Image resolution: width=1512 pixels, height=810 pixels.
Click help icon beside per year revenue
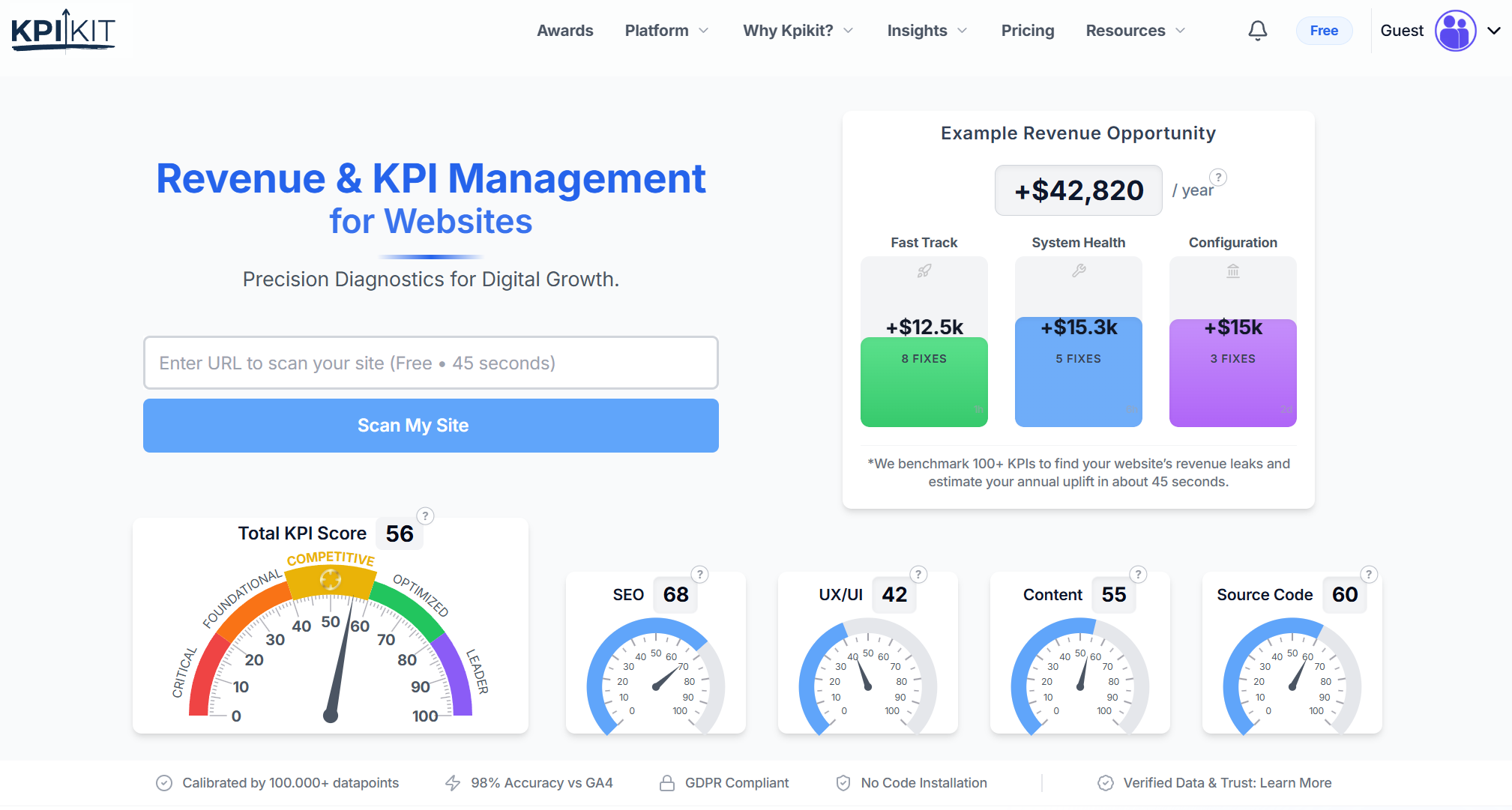(x=1218, y=178)
